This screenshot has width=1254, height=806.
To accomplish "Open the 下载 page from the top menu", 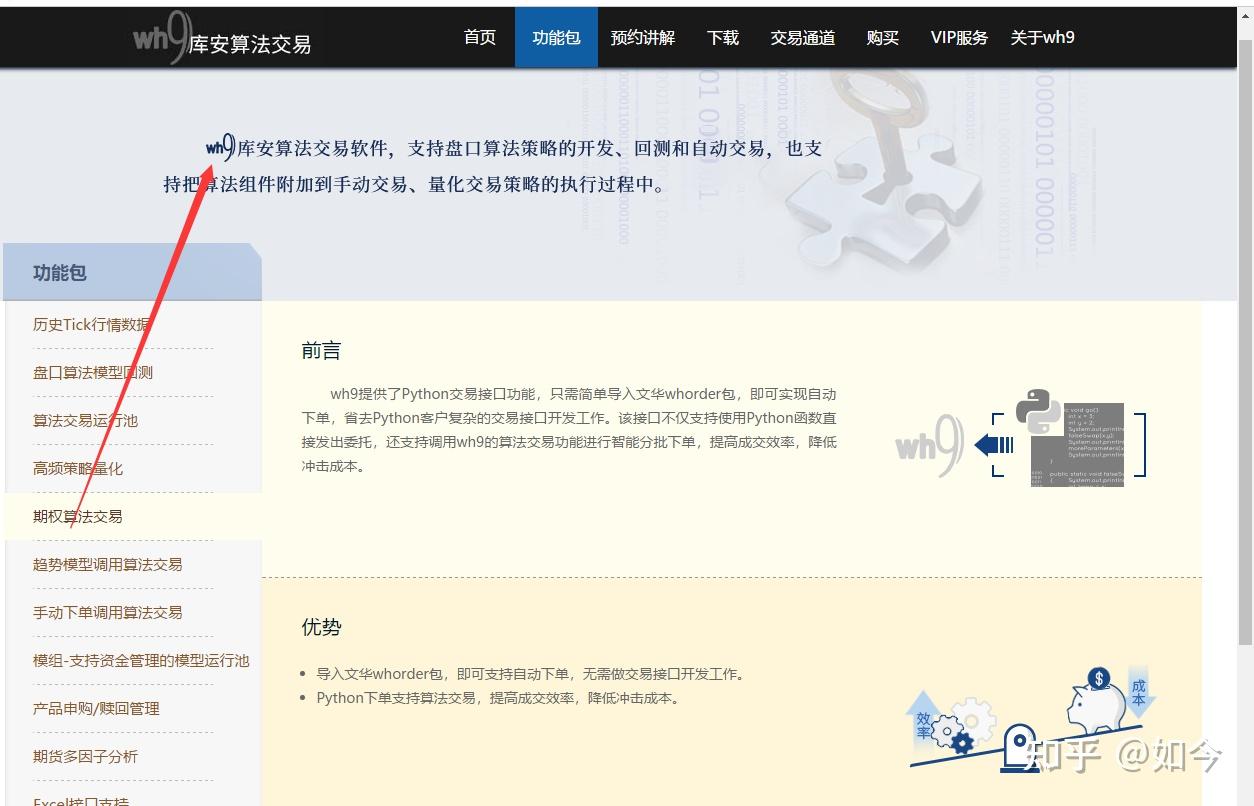I will [x=722, y=37].
